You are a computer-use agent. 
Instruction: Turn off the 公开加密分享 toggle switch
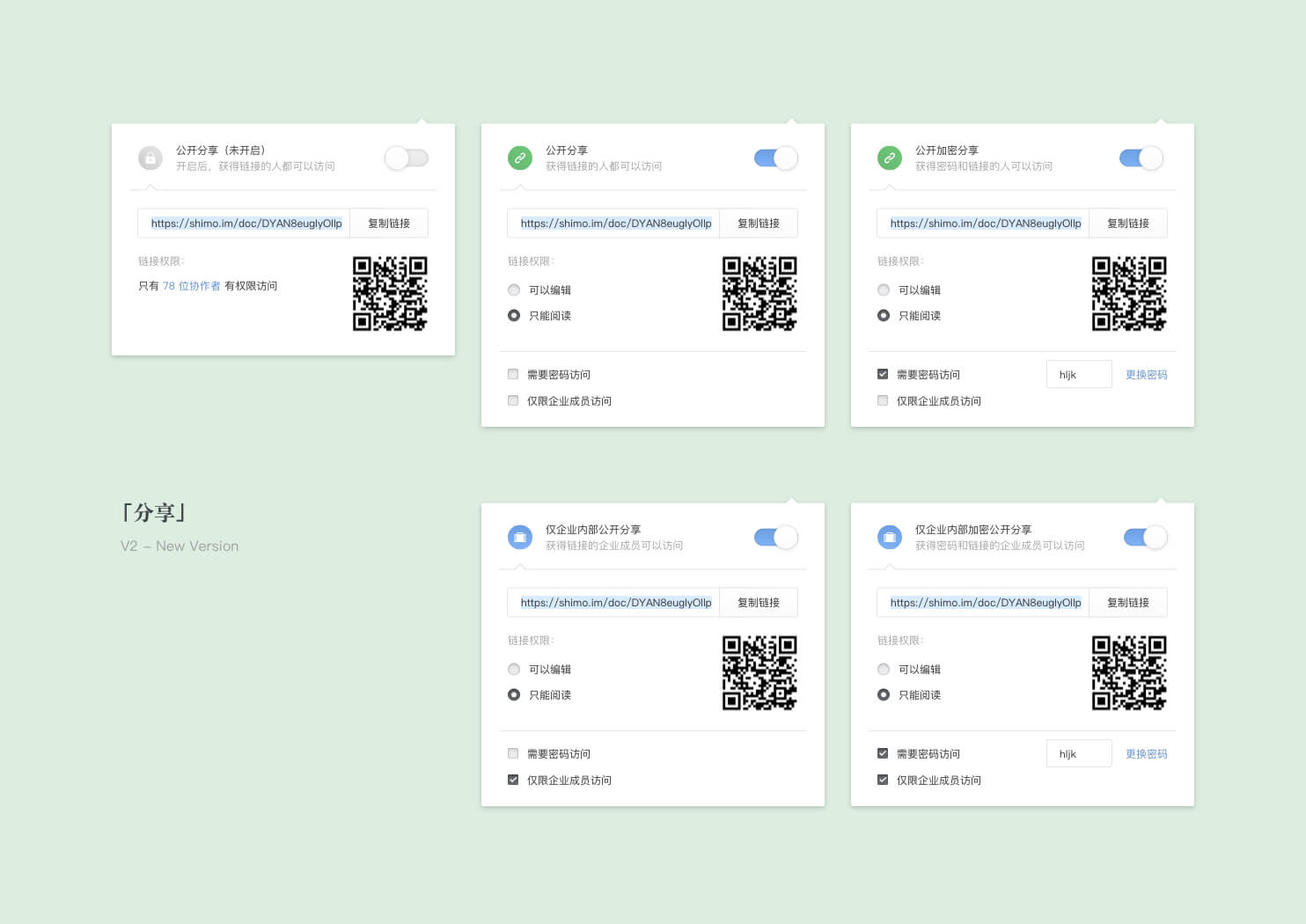pos(1141,158)
